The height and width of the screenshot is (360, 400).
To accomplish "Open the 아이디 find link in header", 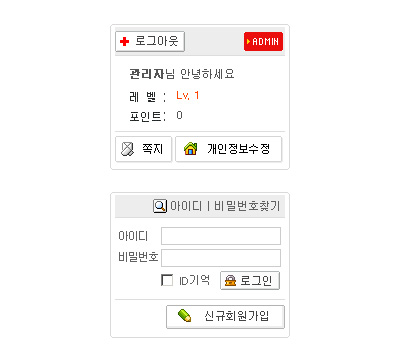I will 186,206.
